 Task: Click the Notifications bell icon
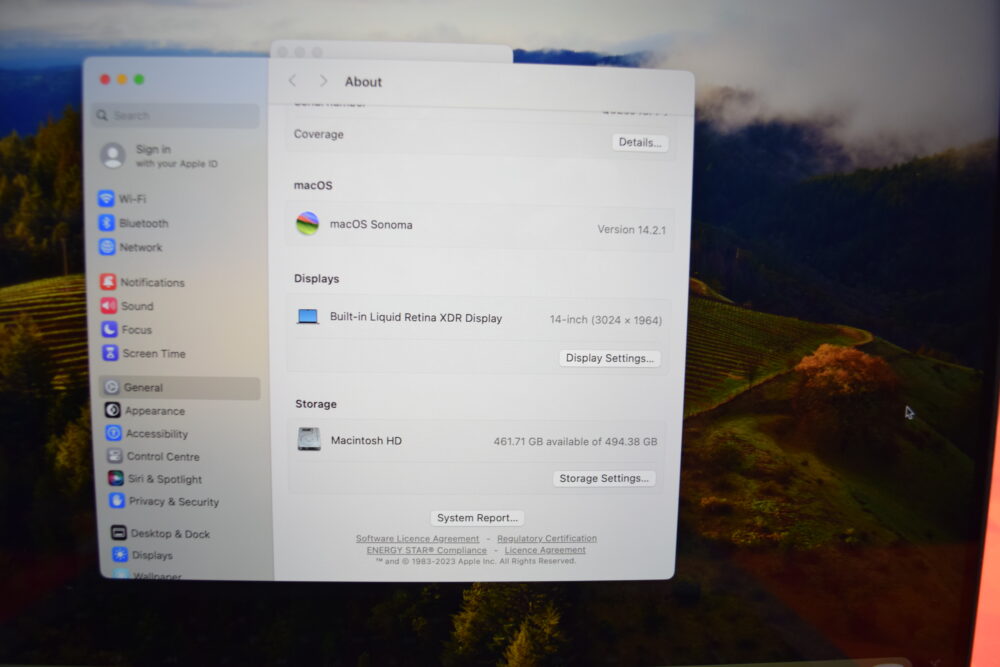click(108, 281)
